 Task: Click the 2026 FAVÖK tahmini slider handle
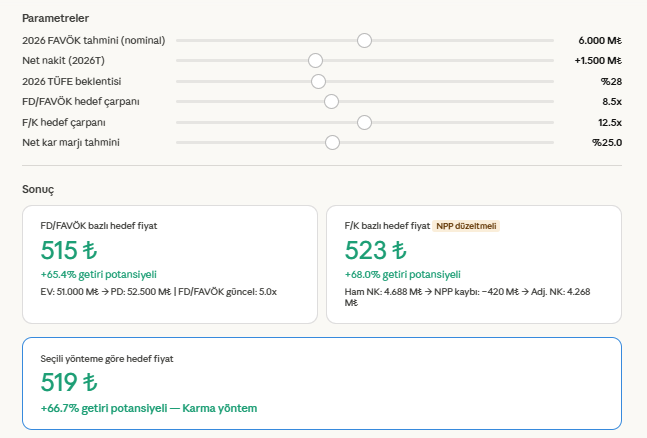point(364,40)
